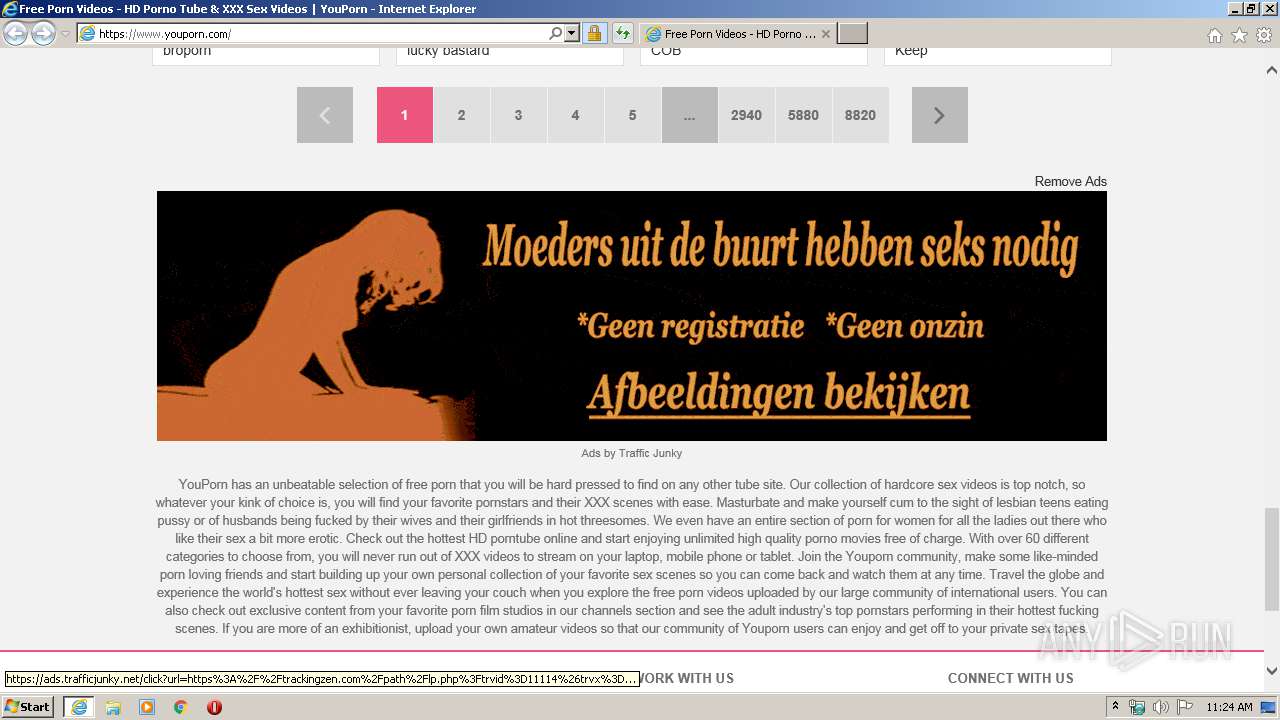Open a new blank tab
Viewport: 1280px width, 720px height.
pos(852,34)
